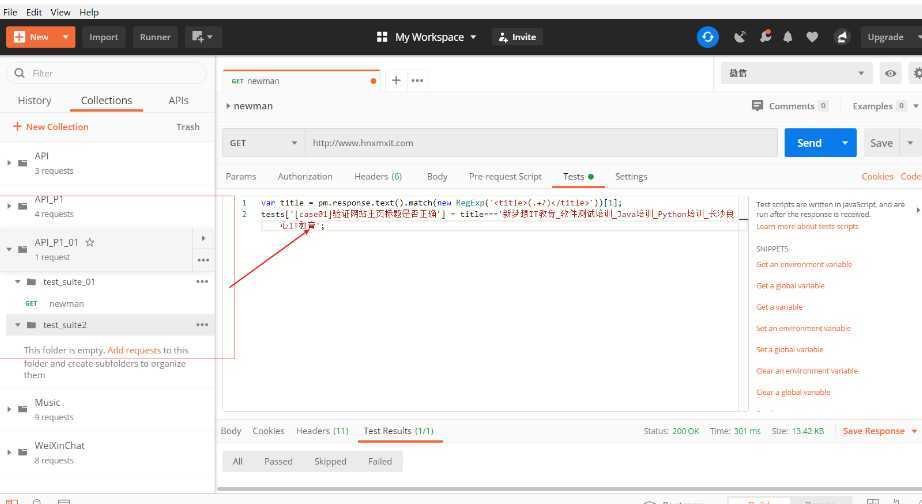The image size is (922, 504).
Task: Switch to response Cookies tab
Action: (x=268, y=431)
